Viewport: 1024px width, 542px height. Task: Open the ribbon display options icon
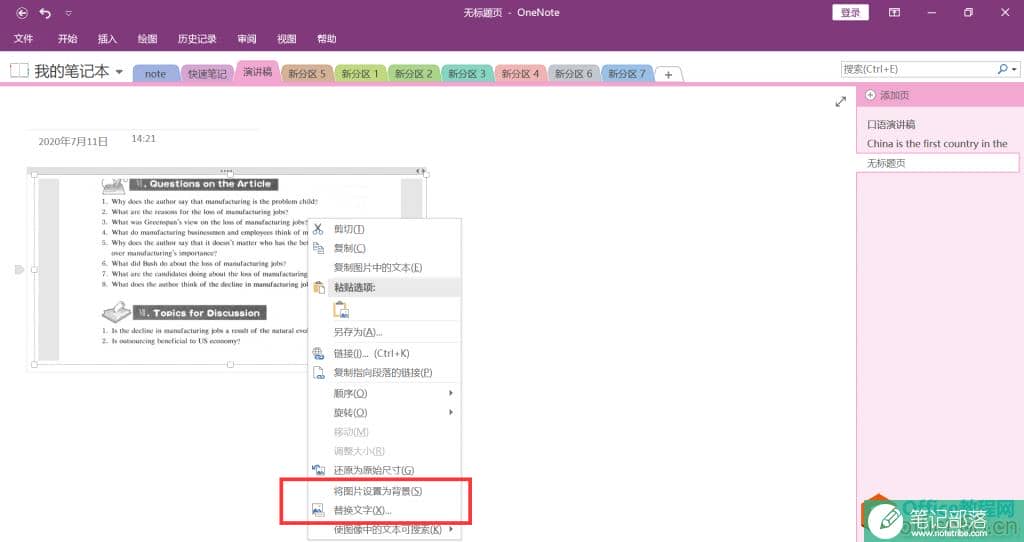coord(895,12)
